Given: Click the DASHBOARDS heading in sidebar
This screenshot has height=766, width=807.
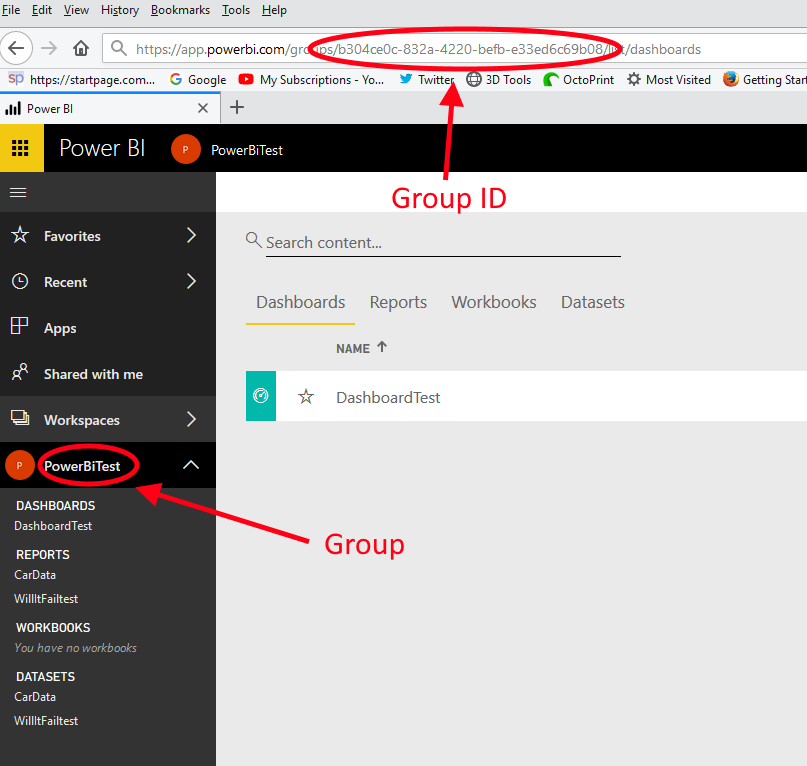Looking at the screenshot, I should tap(56, 506).
